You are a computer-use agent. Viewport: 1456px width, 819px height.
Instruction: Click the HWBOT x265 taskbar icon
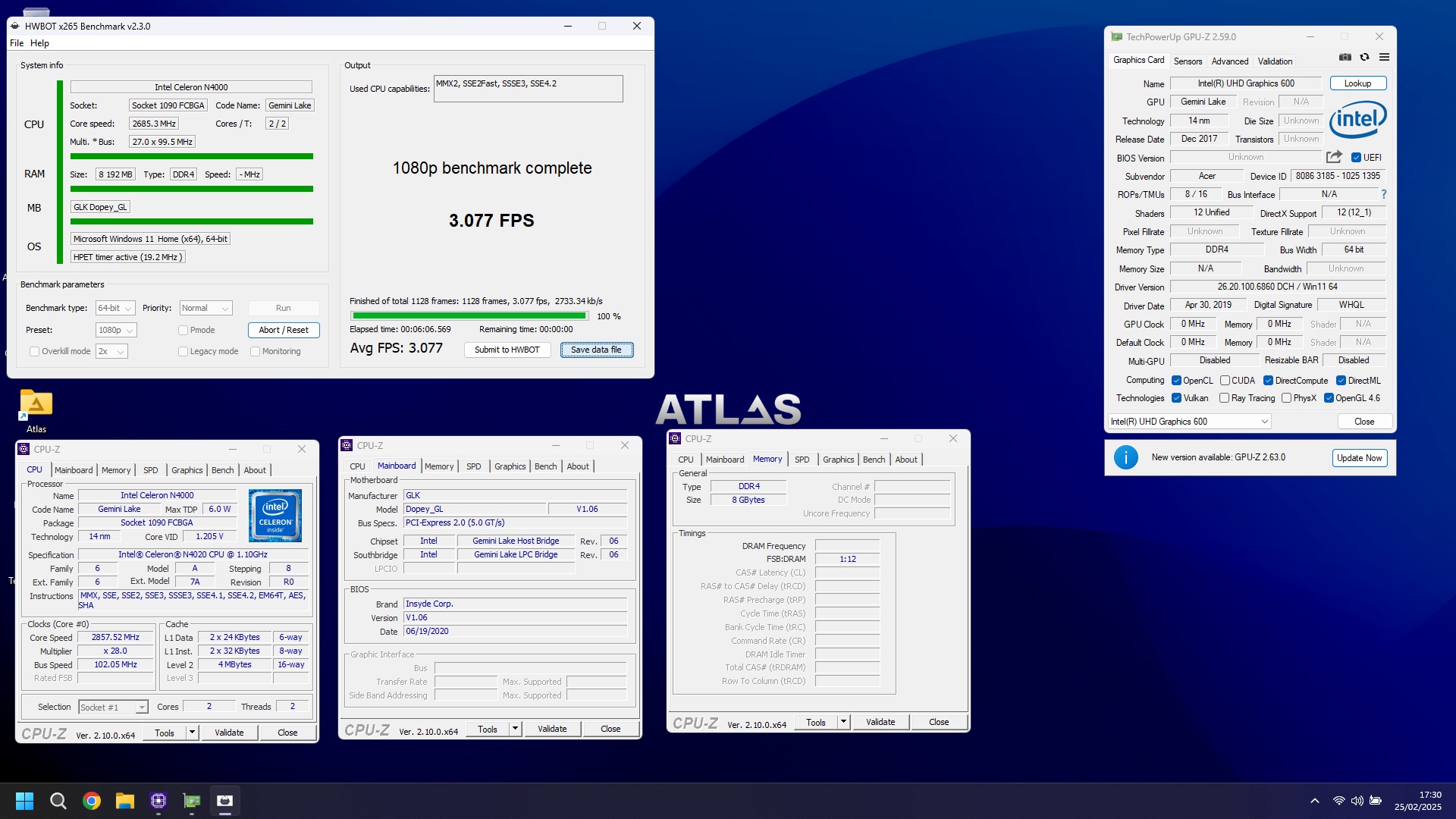(x=225, y=801)
